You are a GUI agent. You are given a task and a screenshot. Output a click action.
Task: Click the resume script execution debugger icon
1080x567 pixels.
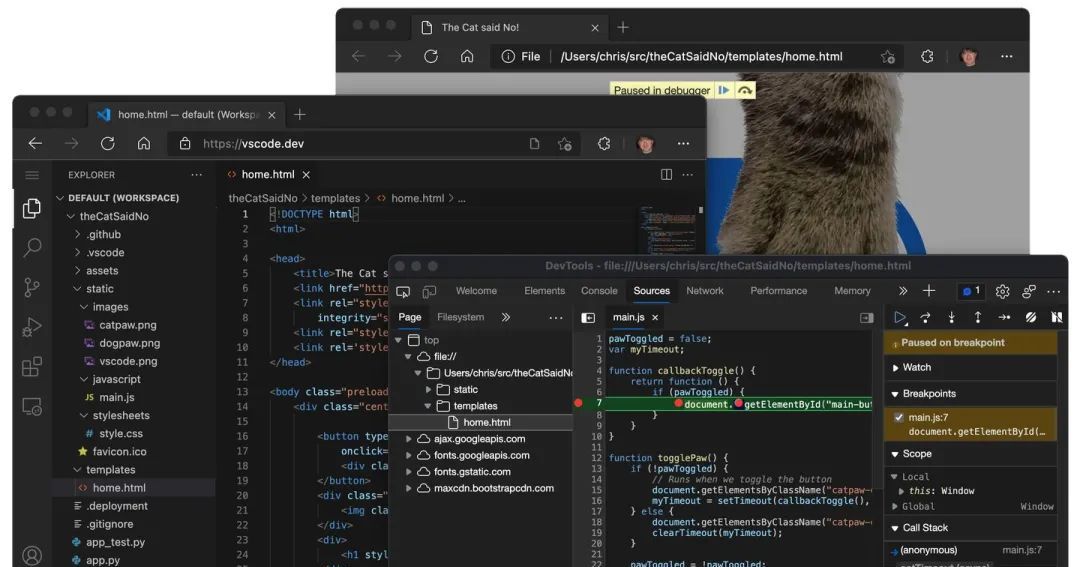900,318
